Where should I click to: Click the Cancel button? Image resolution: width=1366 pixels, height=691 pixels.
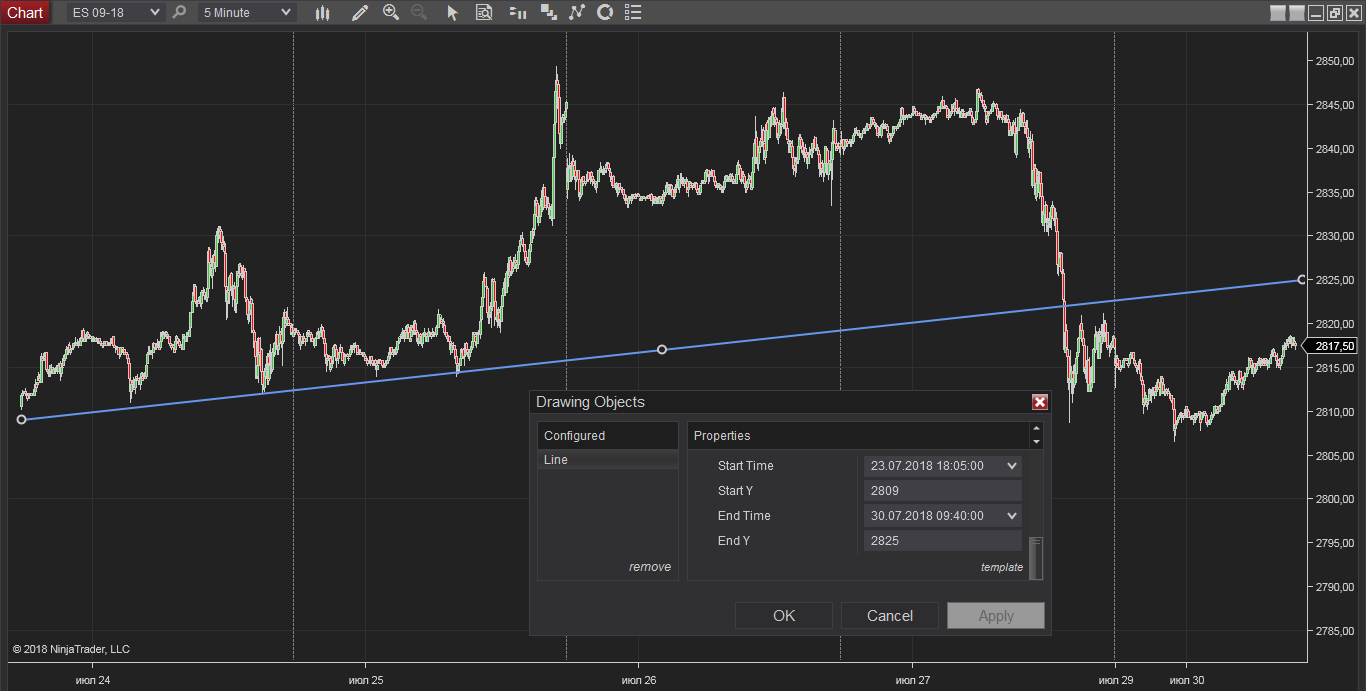coord(890,616)
